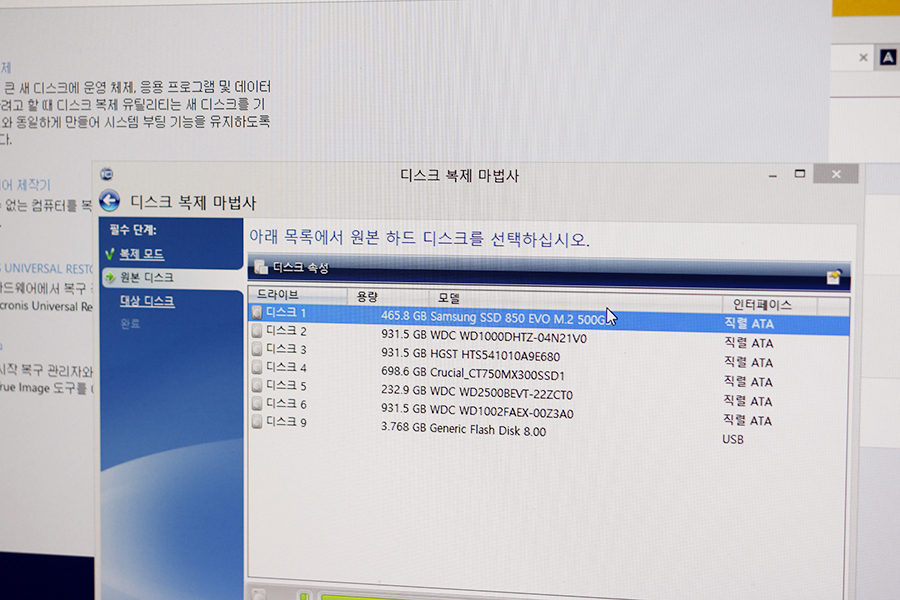Click the wizard app icon in title bar

pyautogui.click(x=107, y=174)
